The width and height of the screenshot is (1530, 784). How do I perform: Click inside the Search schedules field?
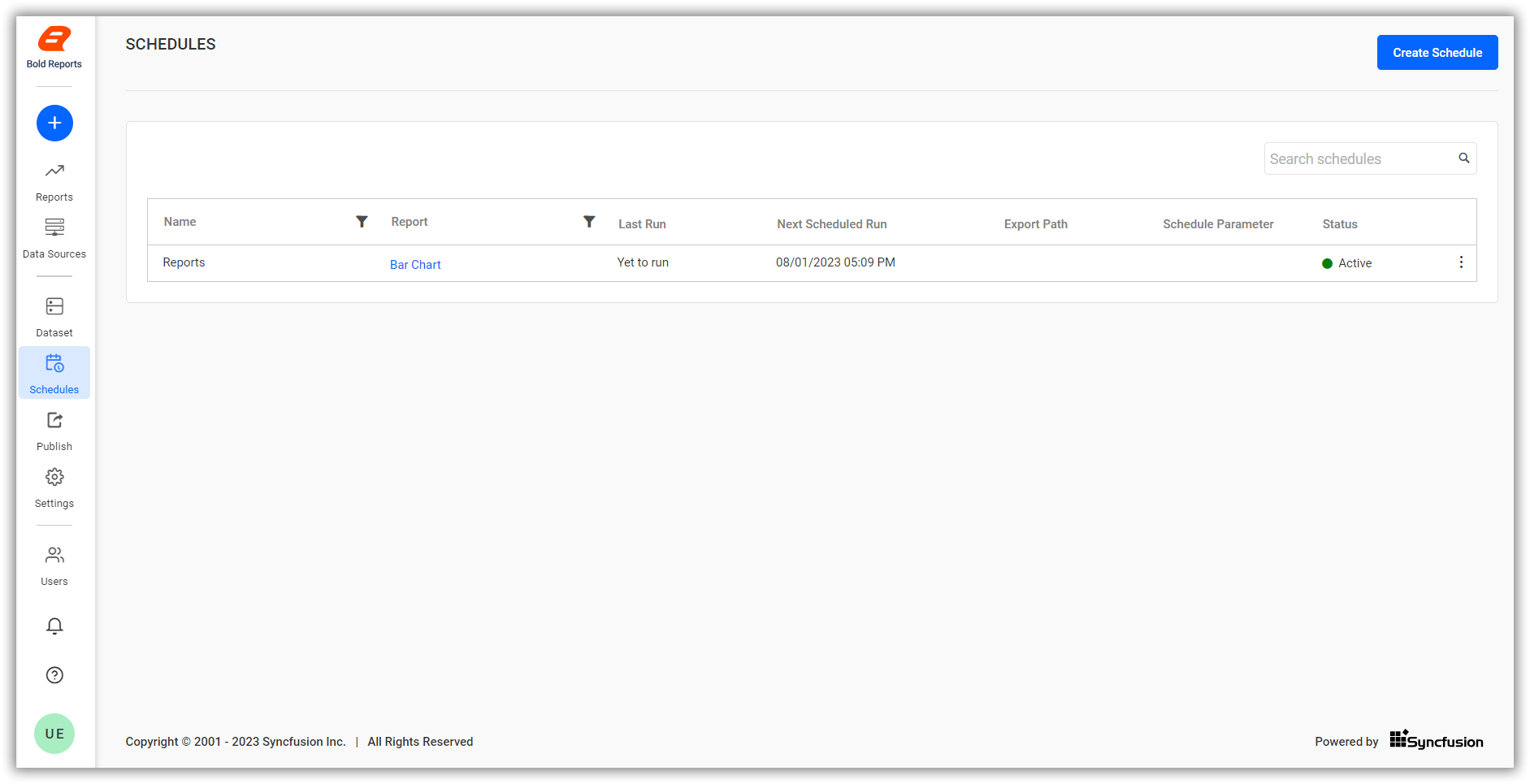coord(1349,158)
